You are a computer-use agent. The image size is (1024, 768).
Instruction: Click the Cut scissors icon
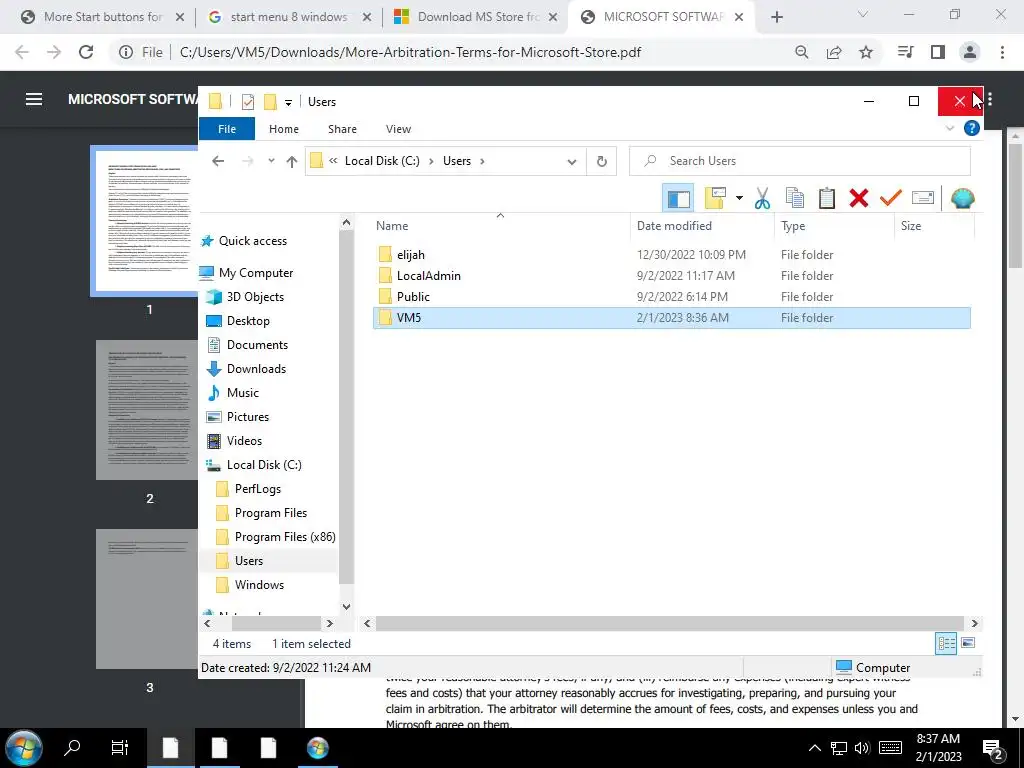[x=762, y=198]
